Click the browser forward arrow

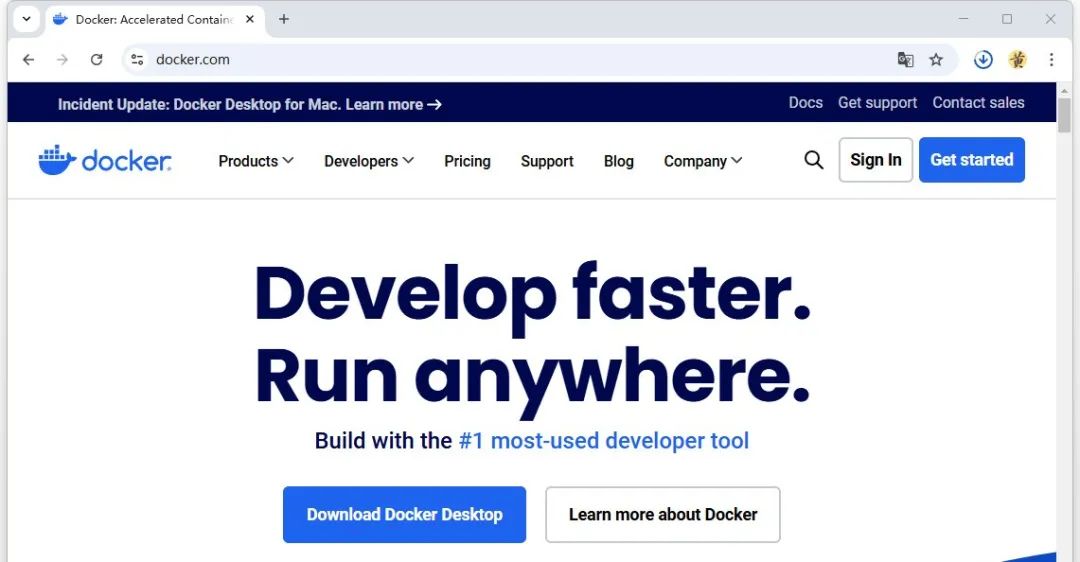point(62,60)
